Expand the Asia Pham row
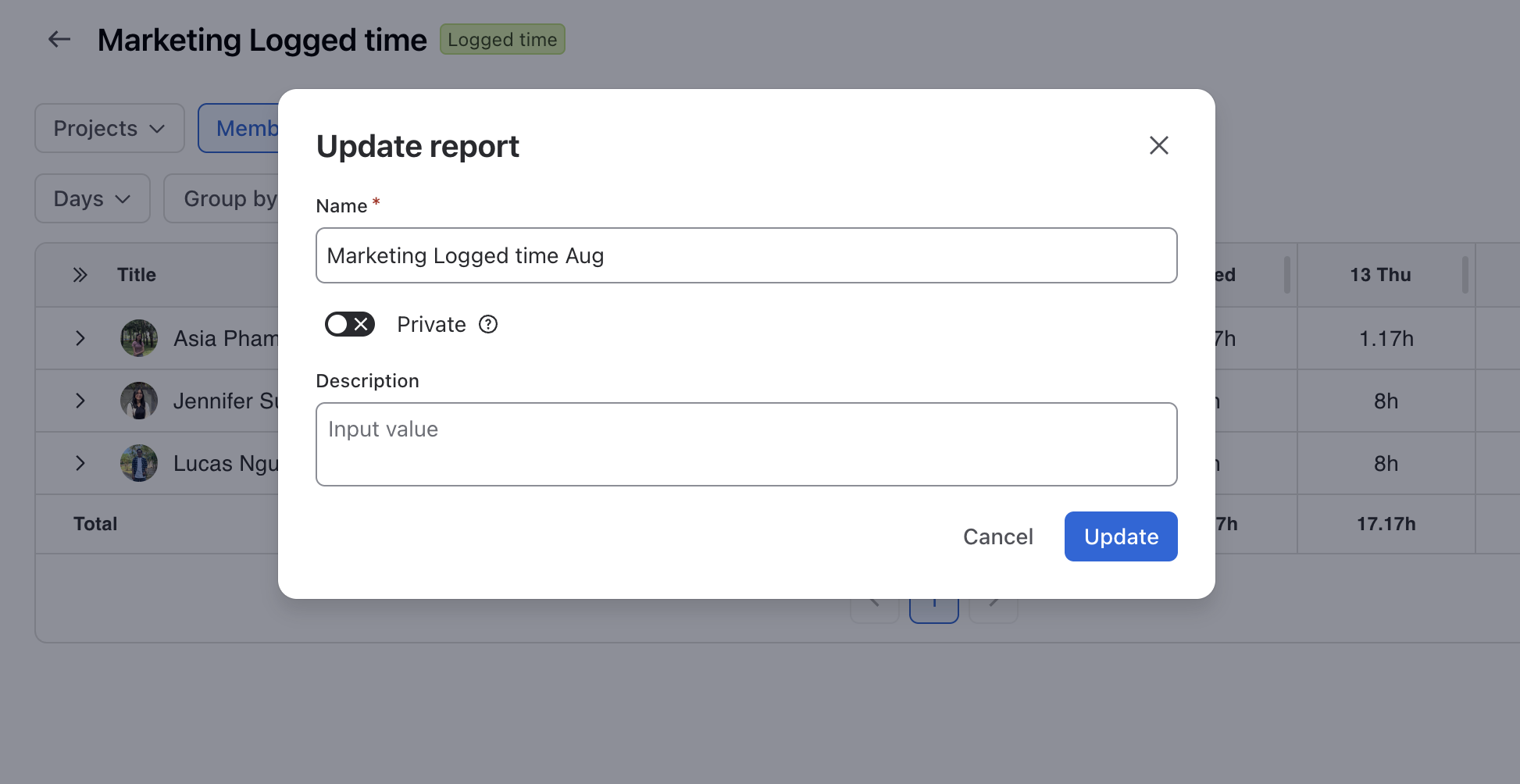This screenshot has height=784, width=1520. [80, 338]
